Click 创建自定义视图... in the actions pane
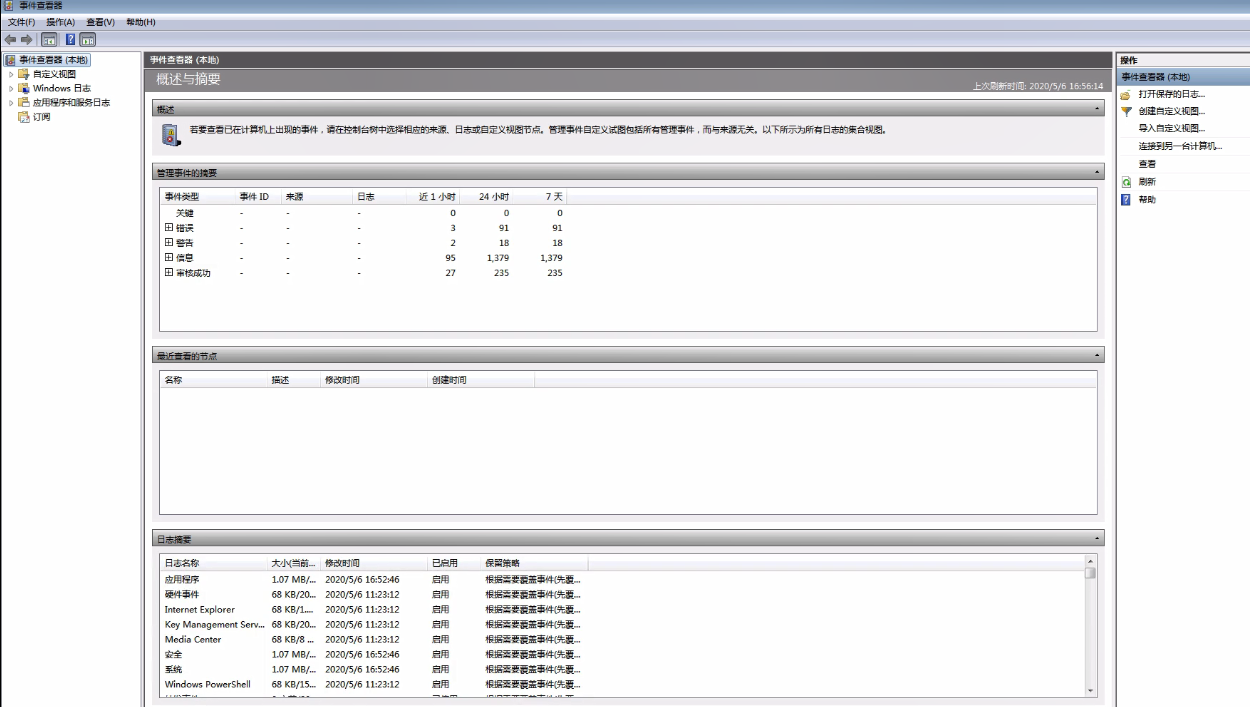1250x707 pixels. pyautogui.click(x=1171, y=111)
